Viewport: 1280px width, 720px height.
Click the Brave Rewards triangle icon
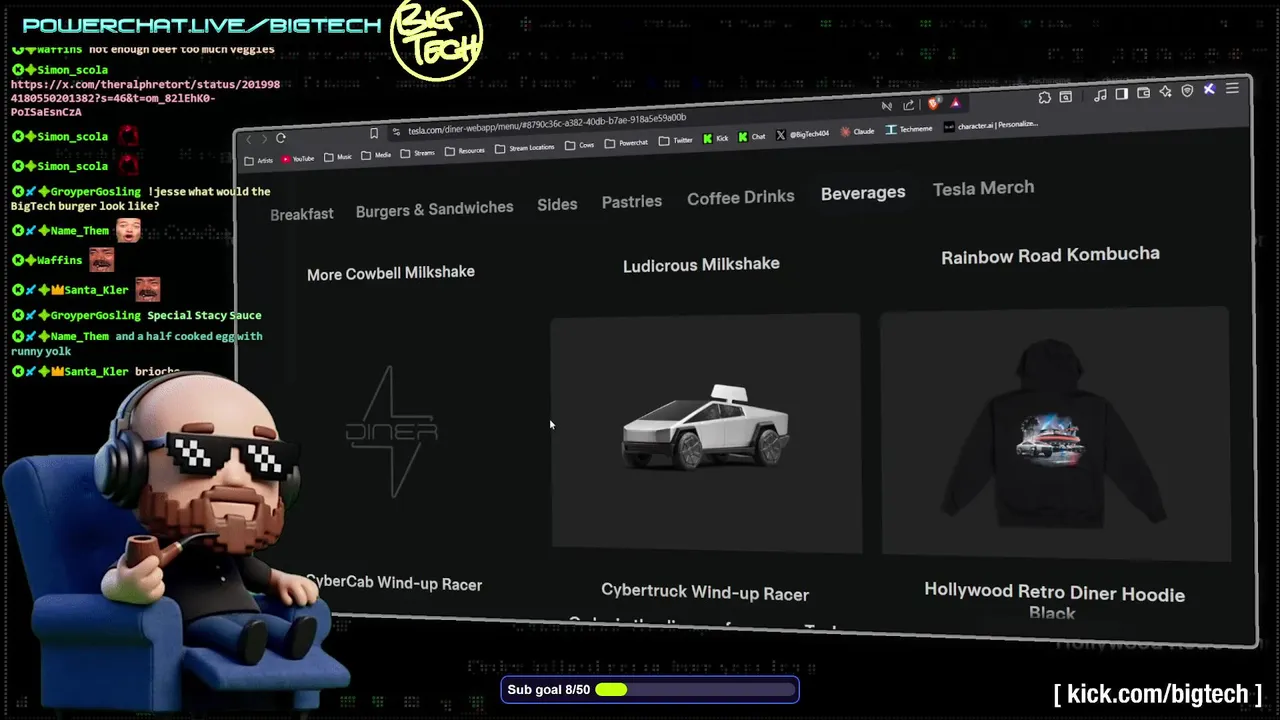pos(956,102)
